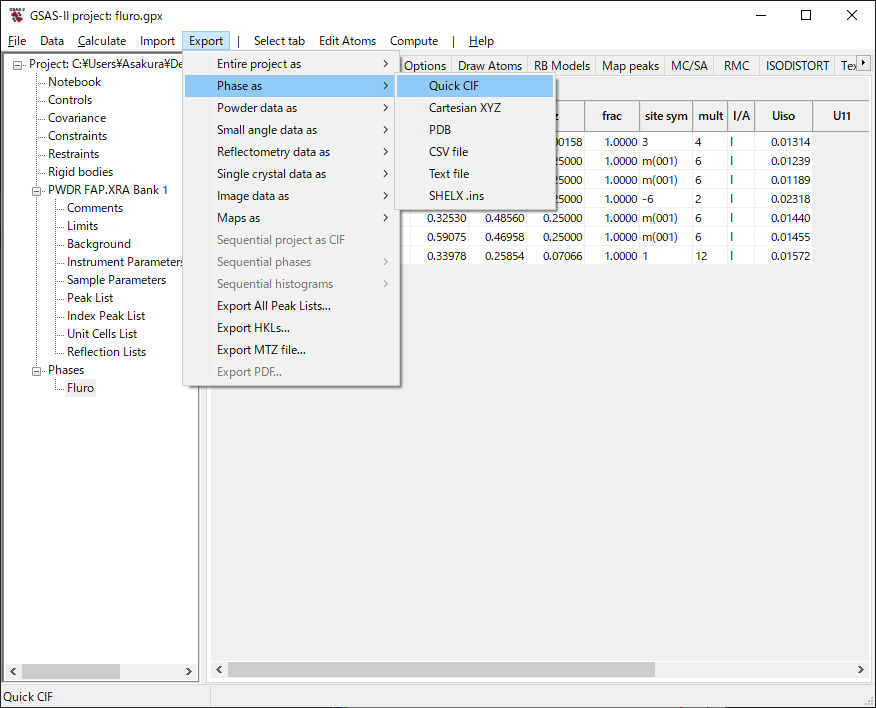Click the Uiso column header
The image size is (876, 708).
(x=783, y=116)
